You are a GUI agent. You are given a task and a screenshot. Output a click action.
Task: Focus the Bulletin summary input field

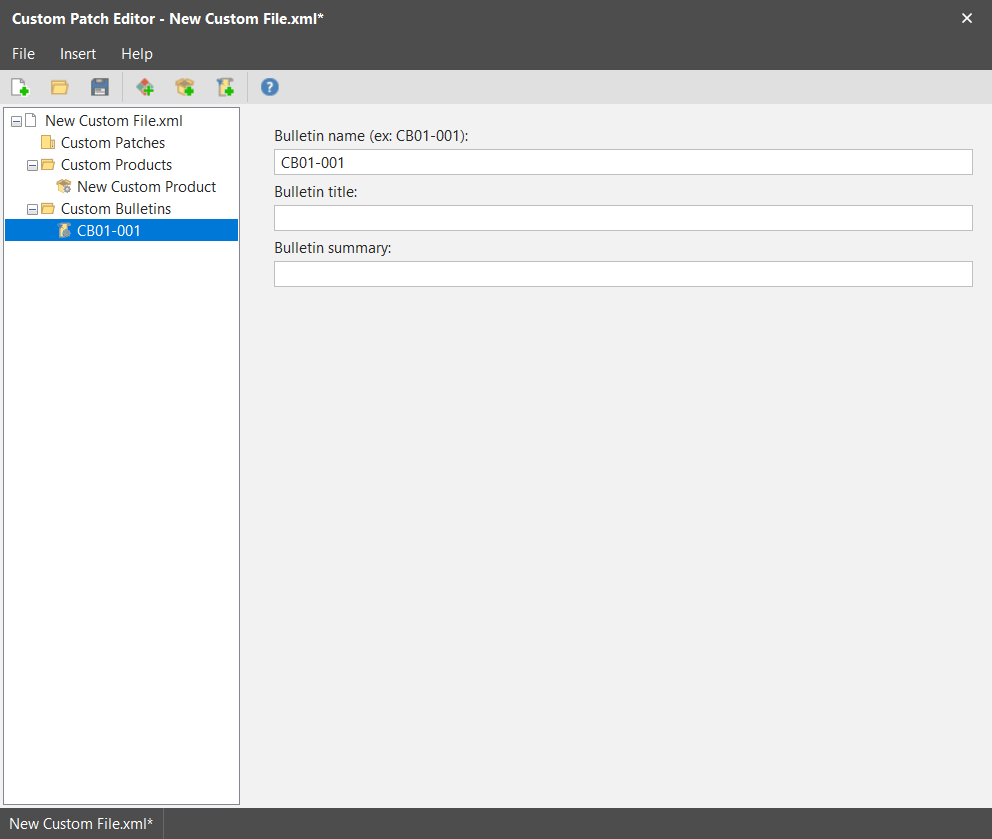tap(623, 274)
